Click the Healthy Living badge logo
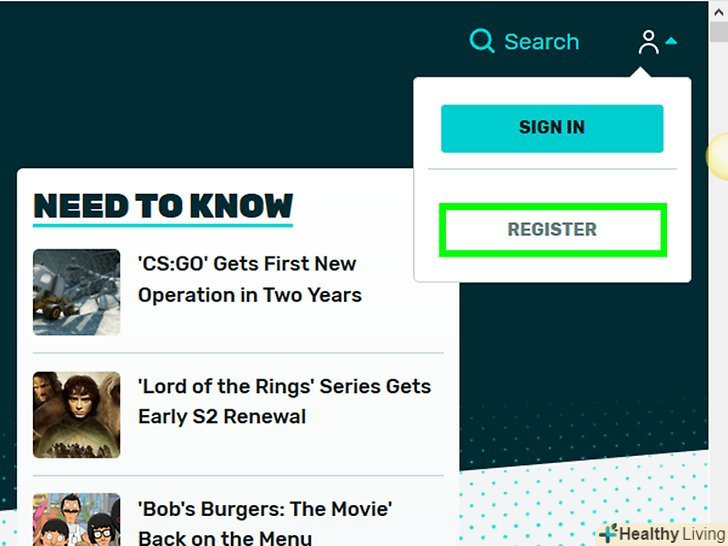 (x=663, y=534)
